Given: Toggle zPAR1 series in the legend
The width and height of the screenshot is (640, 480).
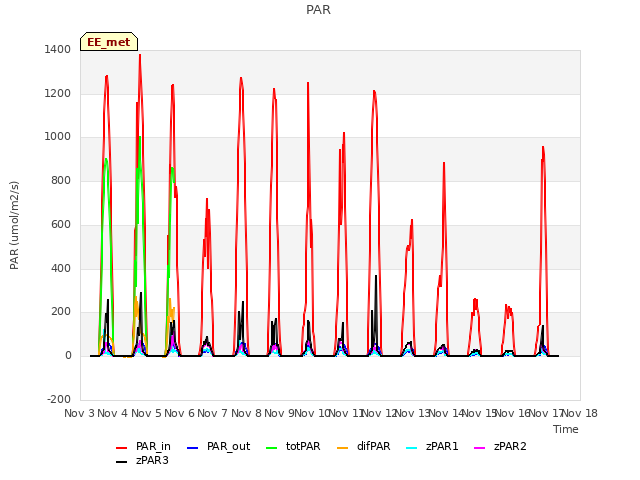Looking at the screenshot, I should 432,447.
